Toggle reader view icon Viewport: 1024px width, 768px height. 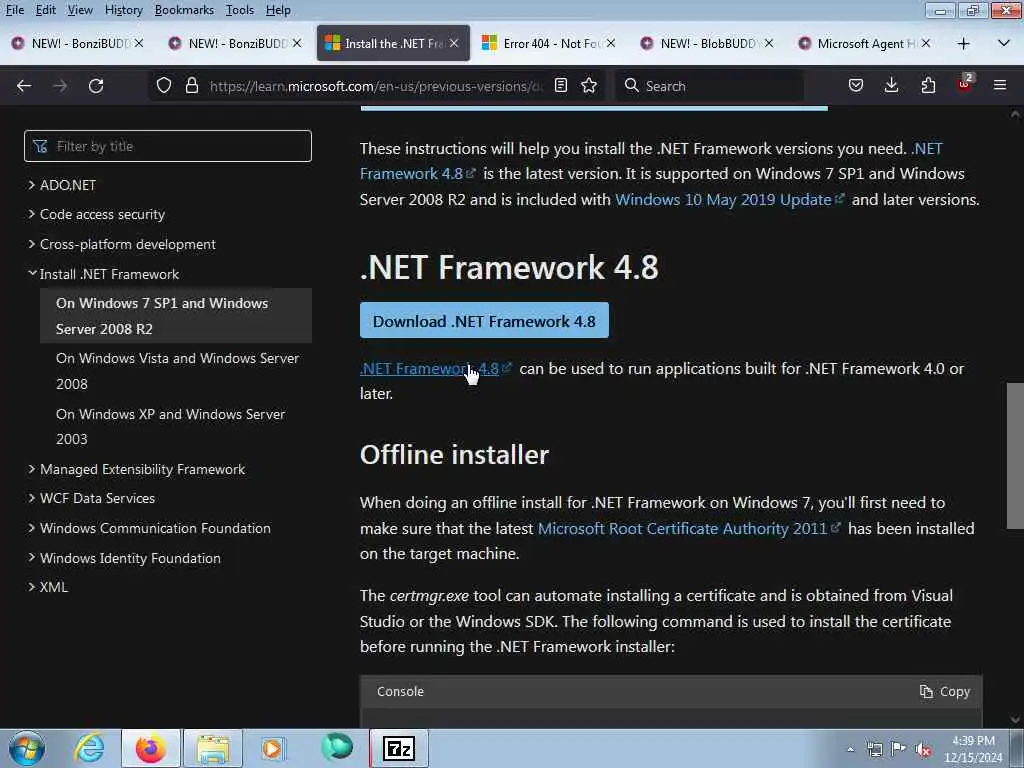coord(560,86)
